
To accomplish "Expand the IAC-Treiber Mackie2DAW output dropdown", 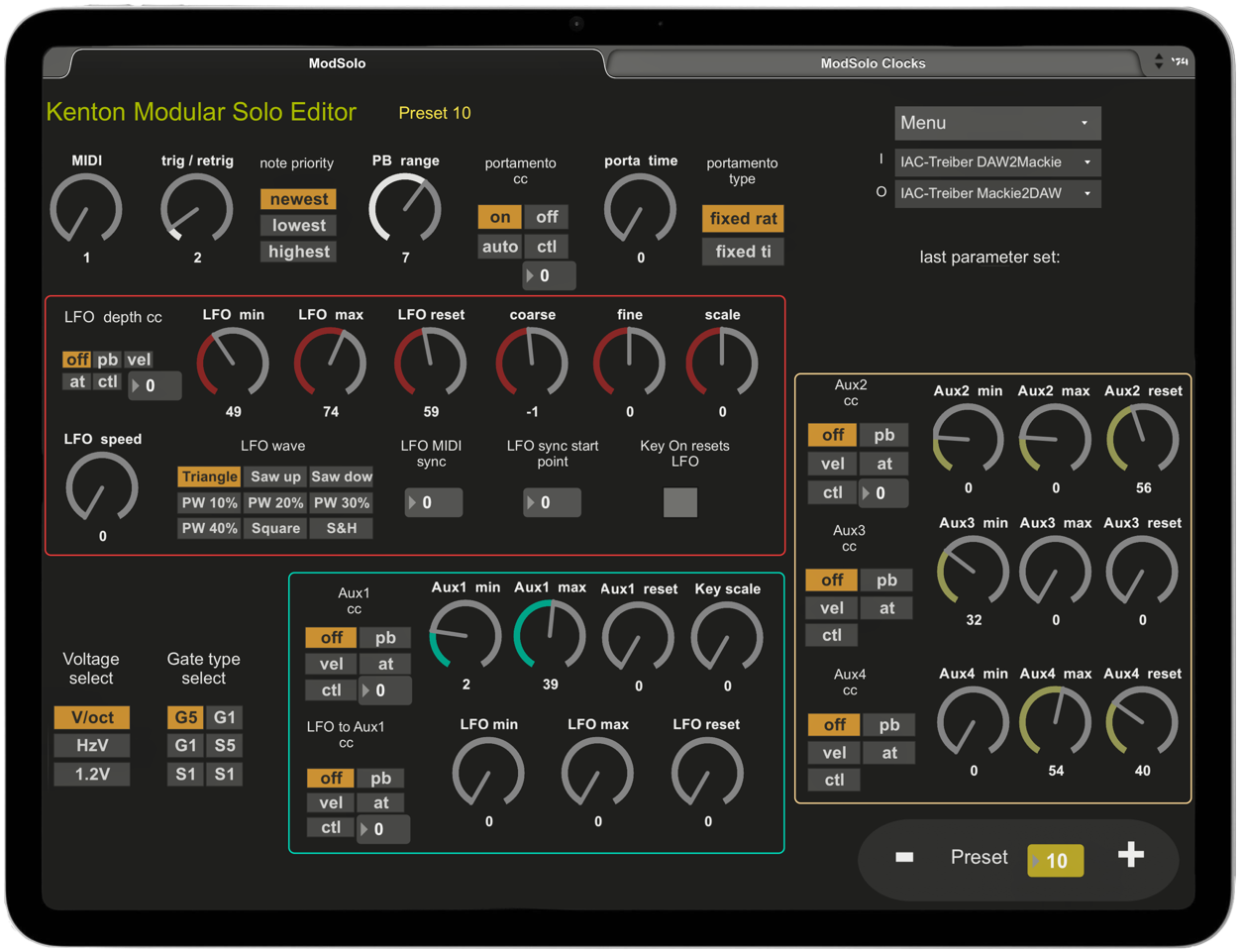I will tap(996, 193).
